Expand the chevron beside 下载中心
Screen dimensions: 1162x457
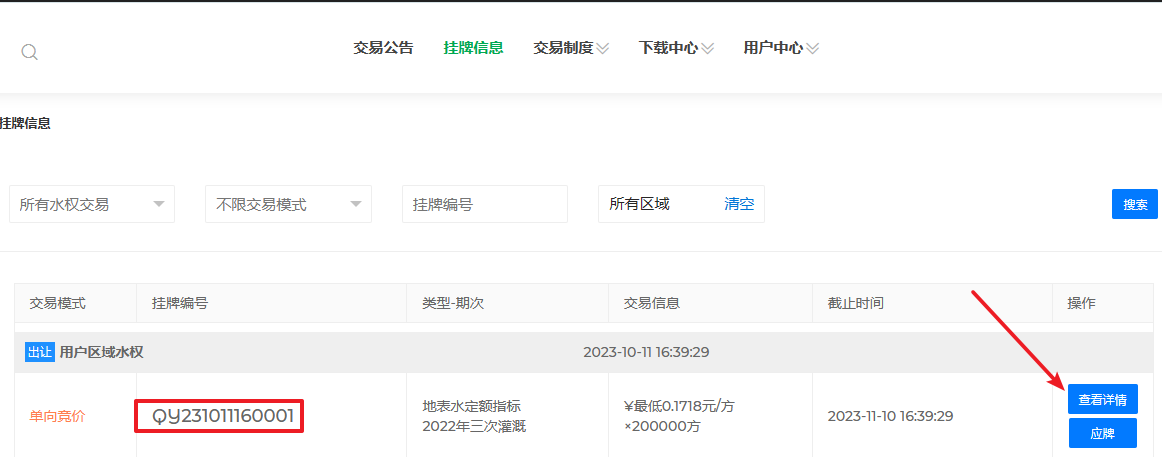(x=708, y=48)
